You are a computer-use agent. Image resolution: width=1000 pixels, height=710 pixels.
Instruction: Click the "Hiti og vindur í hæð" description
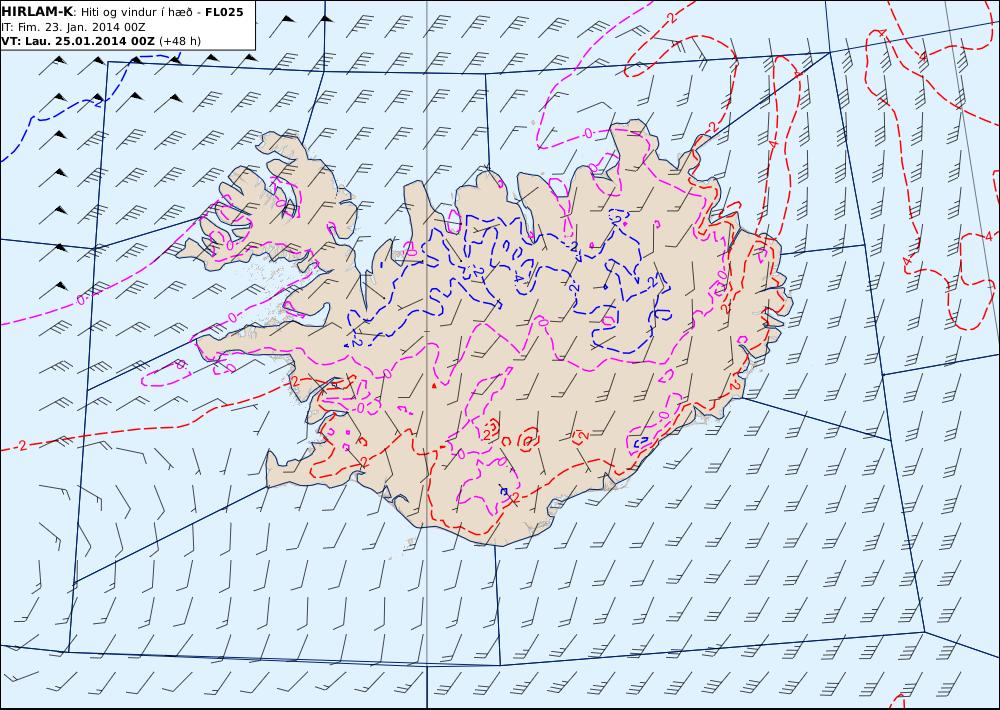click(136, 13)
